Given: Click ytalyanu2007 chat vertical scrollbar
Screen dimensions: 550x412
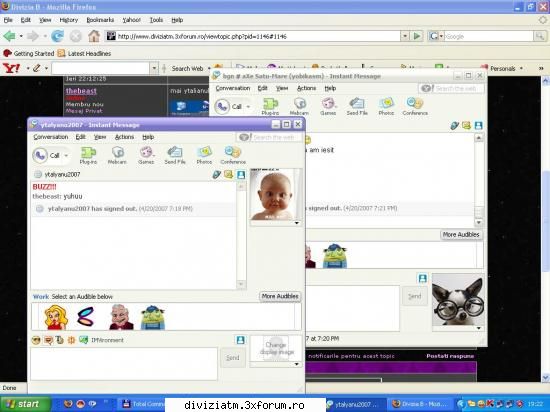Looking at the screenshot, I should [241, 235].
